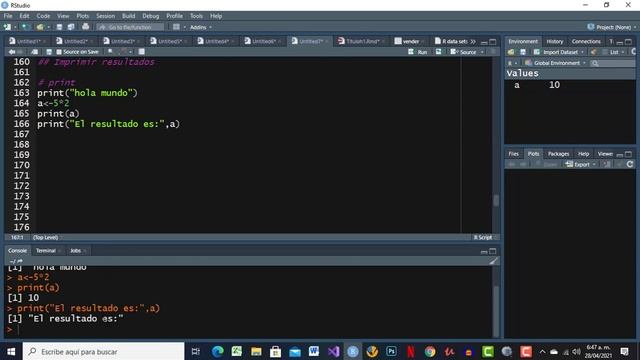
Task: Compile report from the editor toolbar
Action: [142, 52]
